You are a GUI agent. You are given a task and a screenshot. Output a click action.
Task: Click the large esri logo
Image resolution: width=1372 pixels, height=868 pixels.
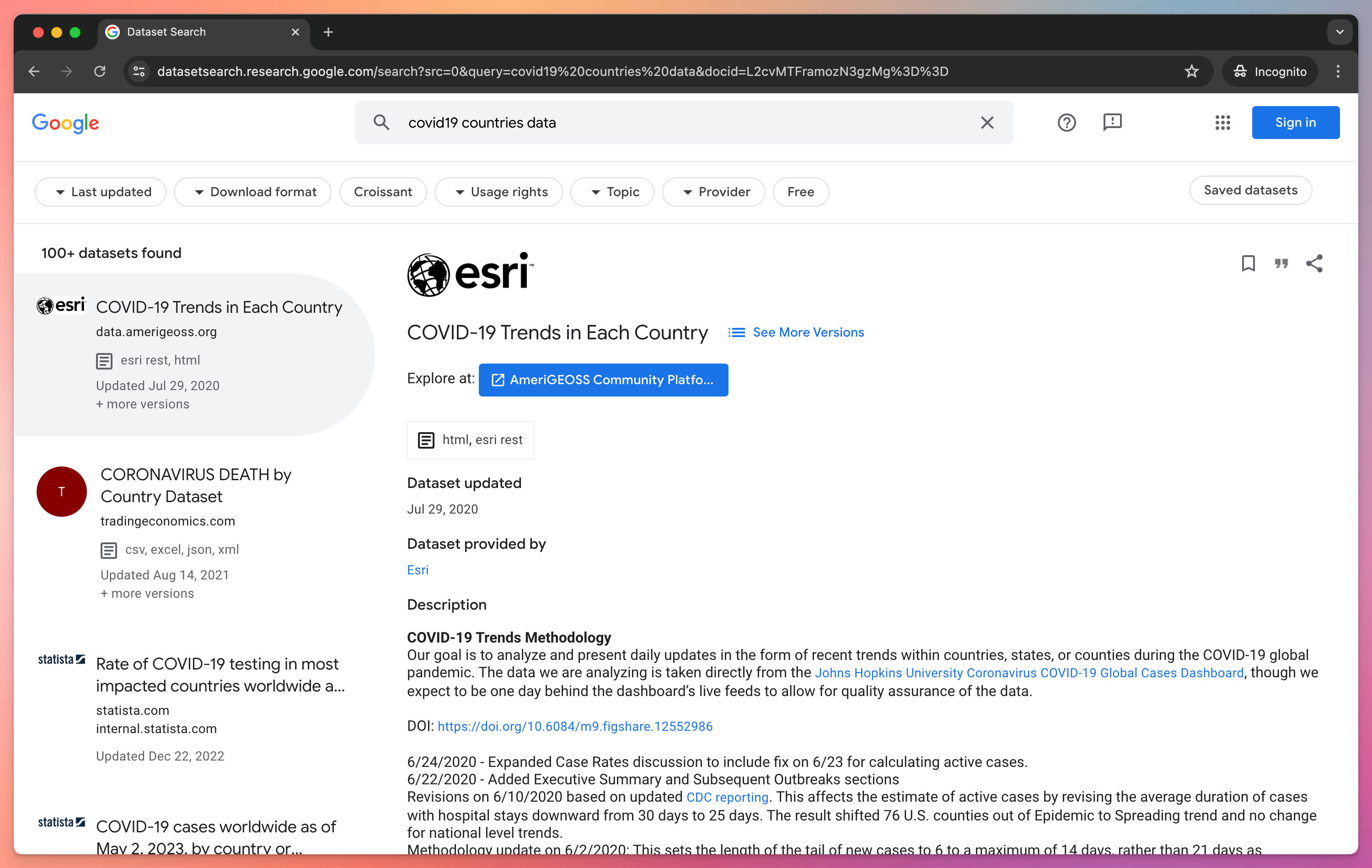coord(471,274)
